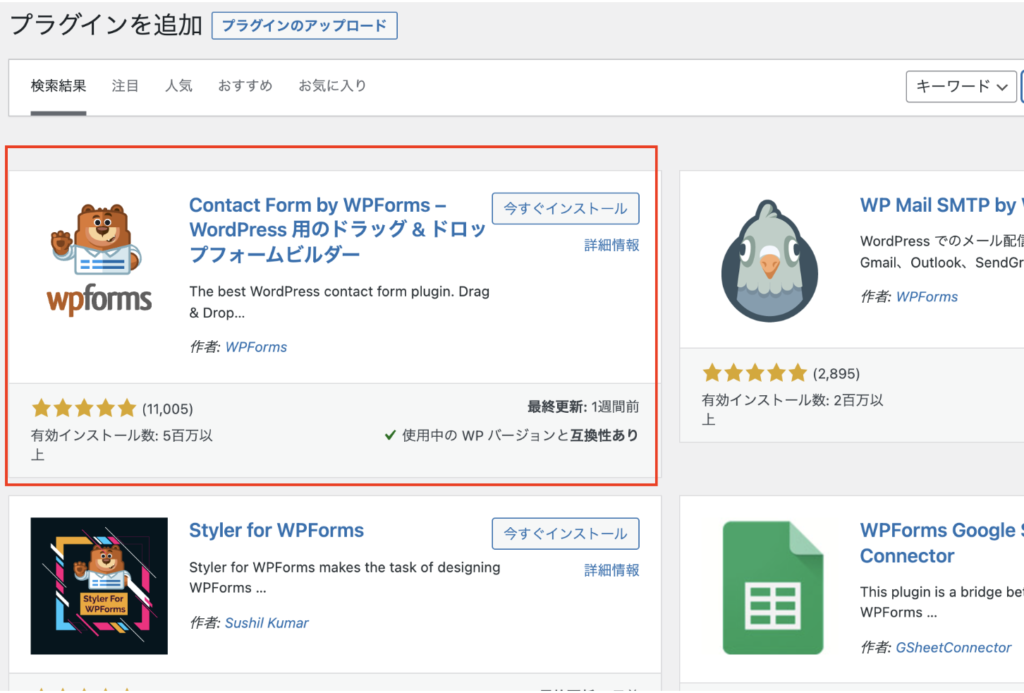Click the five-star rating of Contact Form by WPForms
The height and width of the screenshot is (693, 1024).
[x=84, y=409]
